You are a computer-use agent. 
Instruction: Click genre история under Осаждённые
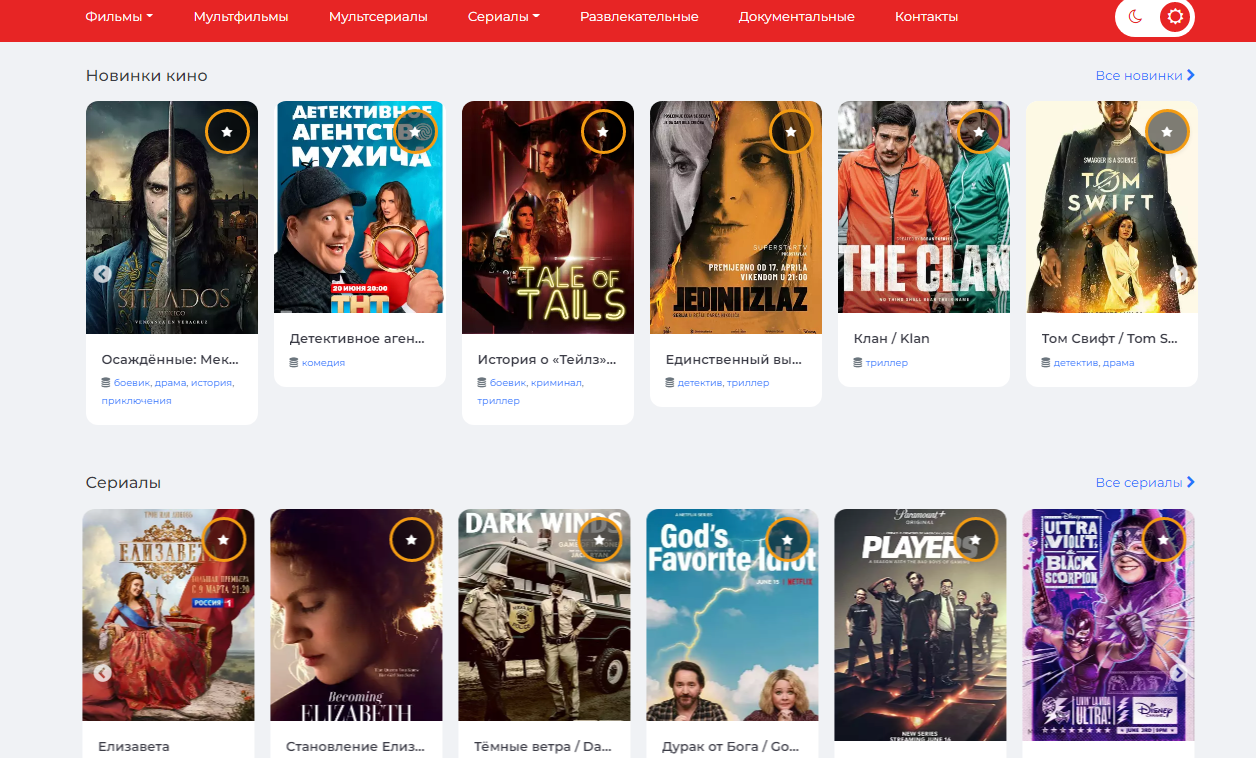click(x=211, y=383)
